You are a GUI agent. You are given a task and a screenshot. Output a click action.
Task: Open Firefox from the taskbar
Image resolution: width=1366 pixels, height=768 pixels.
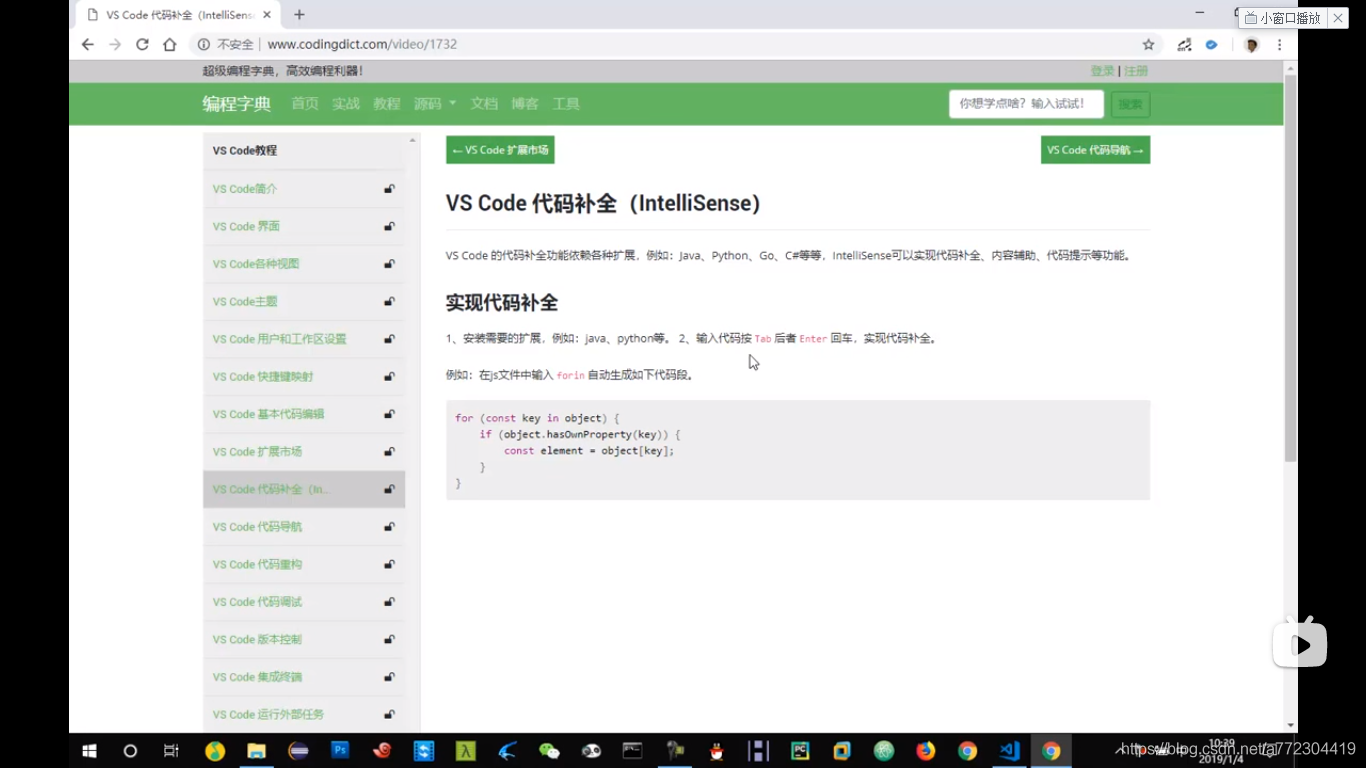pos(925,751)
